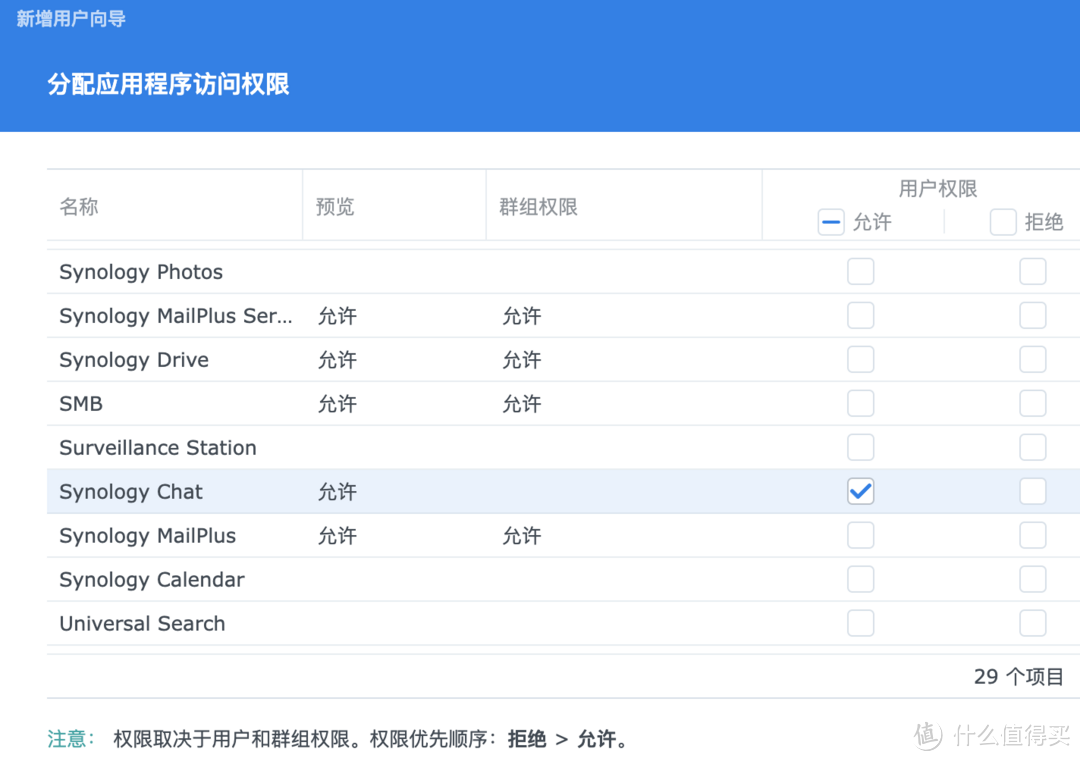The height and width of the screenshot is (761, 1080).
Task: Allow user permission for Synology Photos
Action: pos(860,271)
